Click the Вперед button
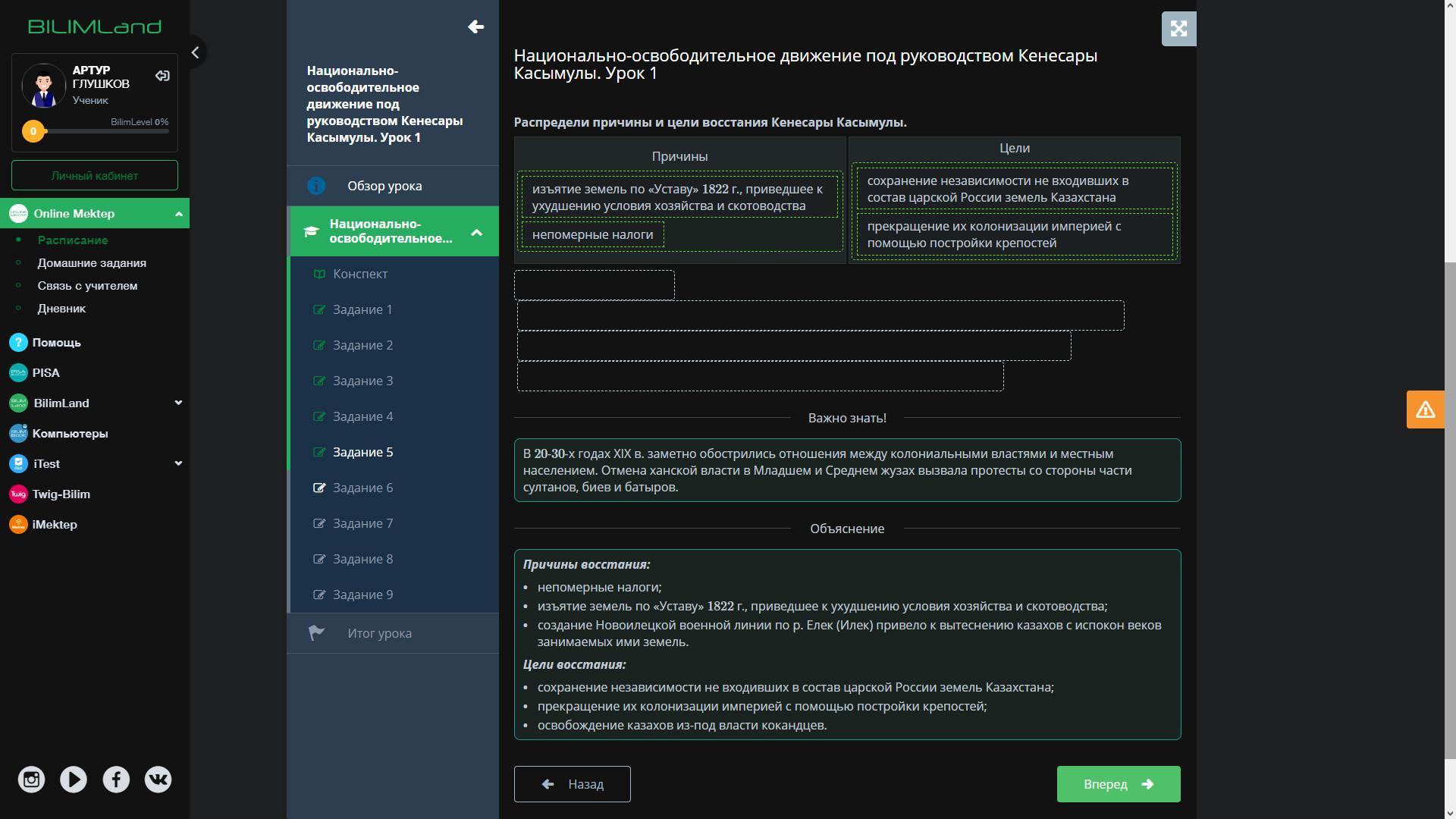The image size is (1456, 819). pos(1118,784)
